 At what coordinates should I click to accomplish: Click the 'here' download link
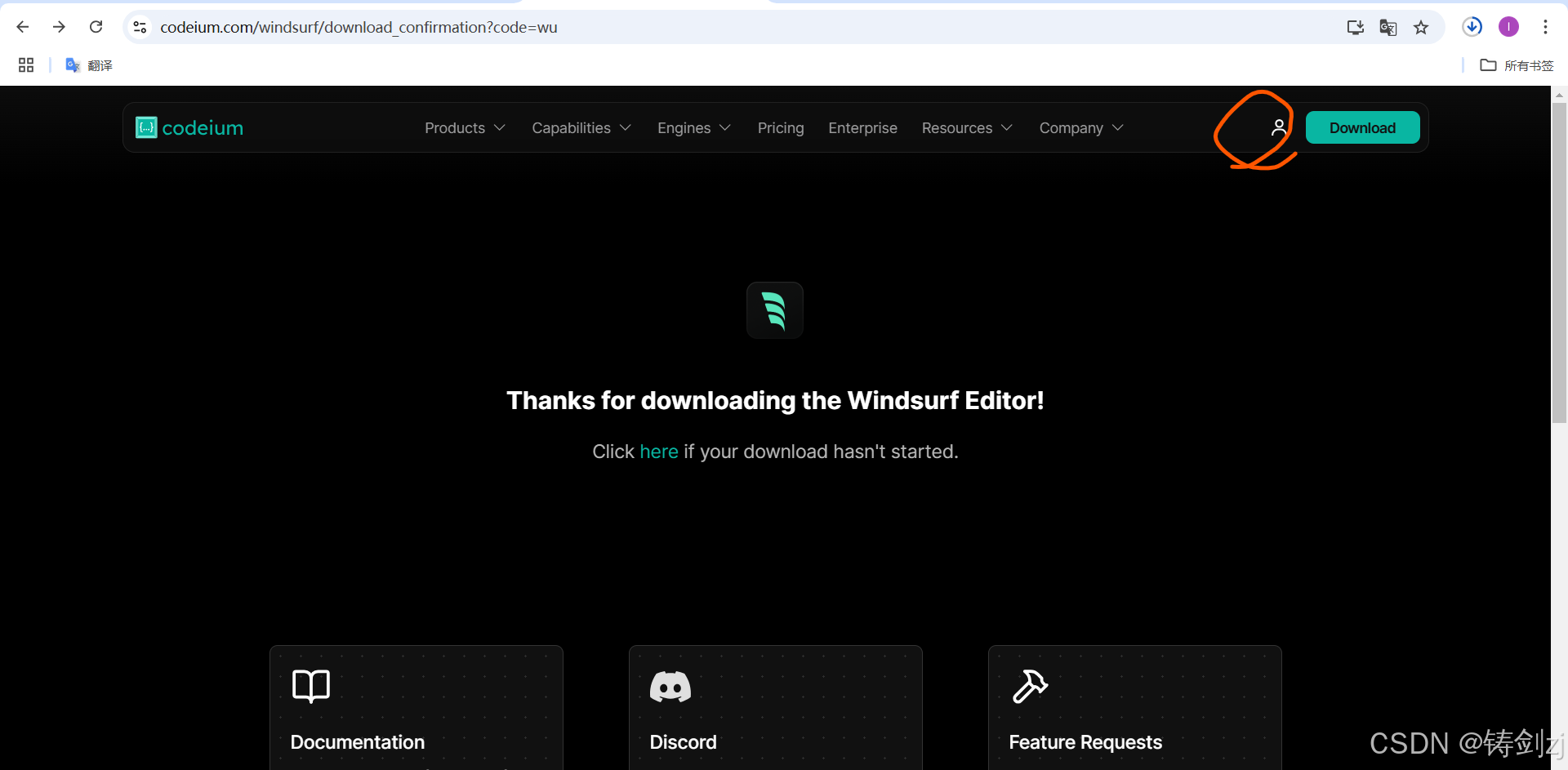click(x=659, y=452)
